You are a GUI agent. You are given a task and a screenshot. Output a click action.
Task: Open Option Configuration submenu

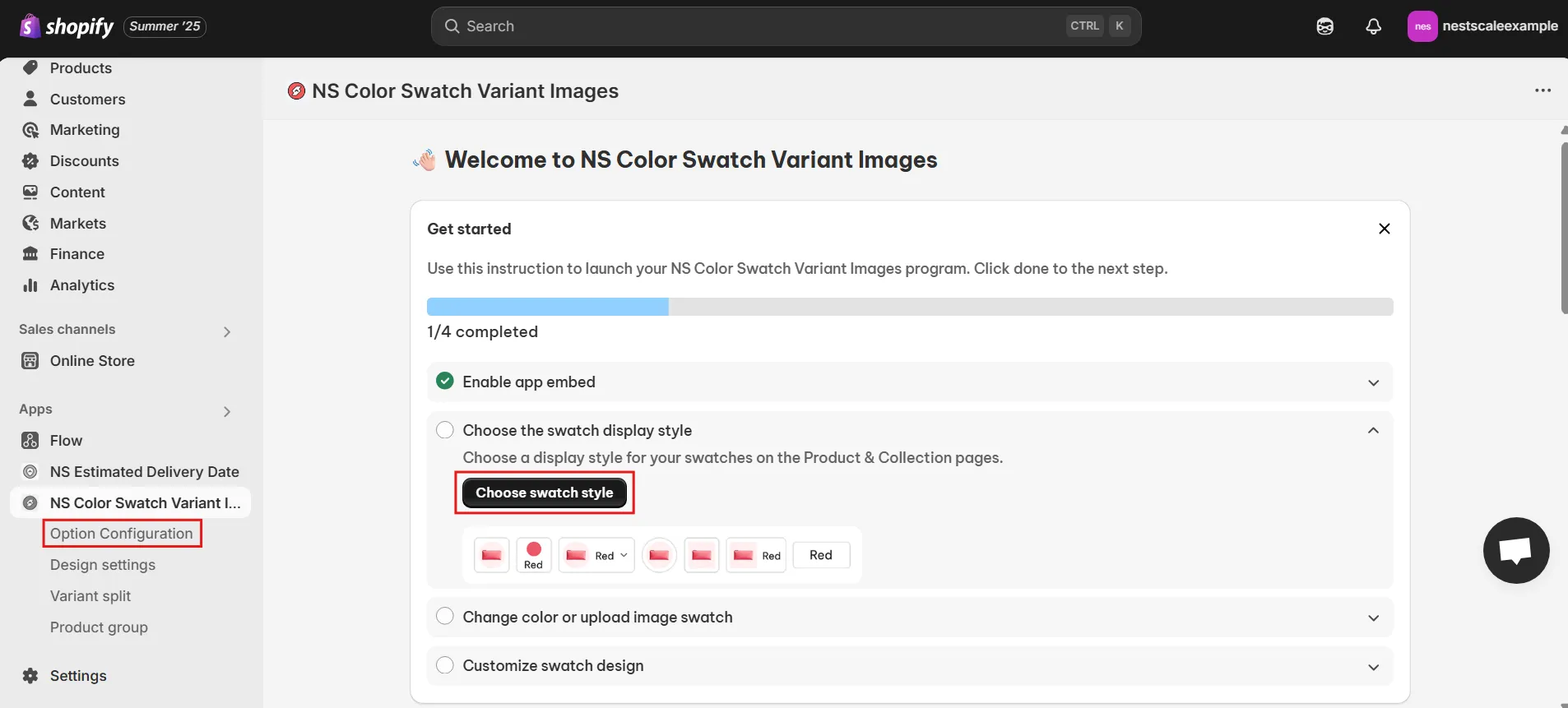122,534
